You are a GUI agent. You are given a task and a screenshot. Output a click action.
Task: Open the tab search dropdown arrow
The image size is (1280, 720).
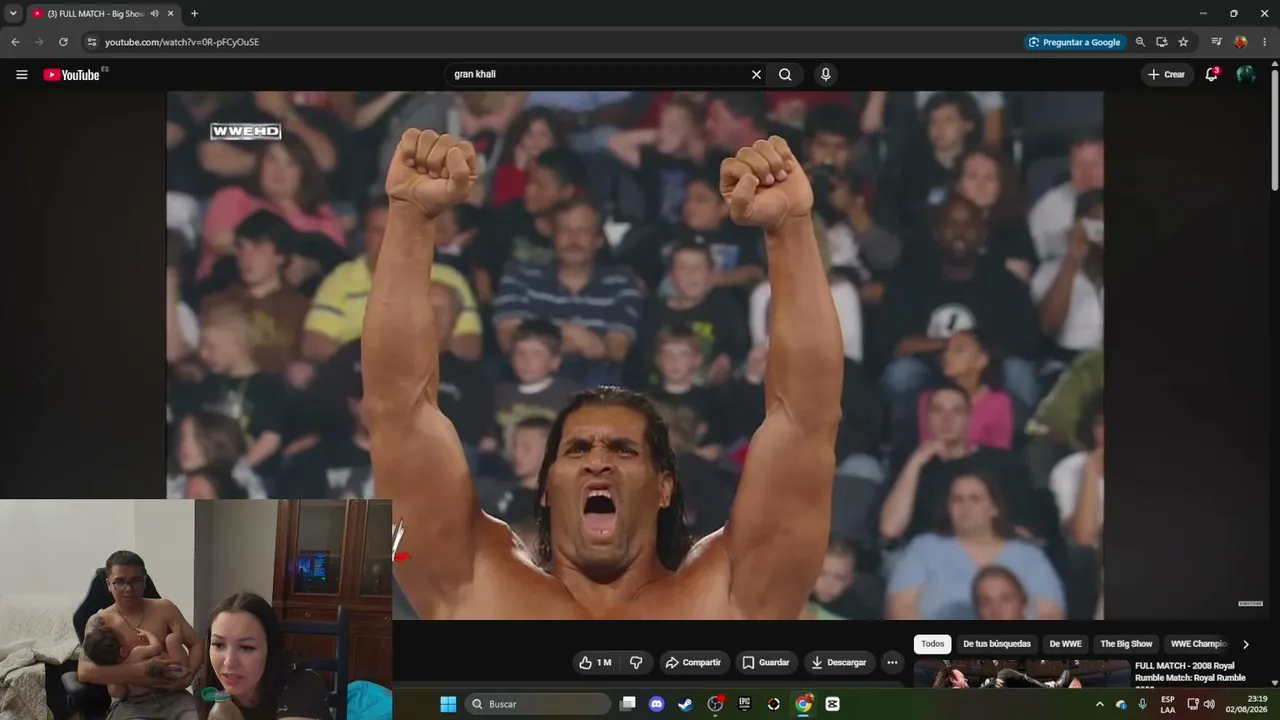[x=13, y=14]
